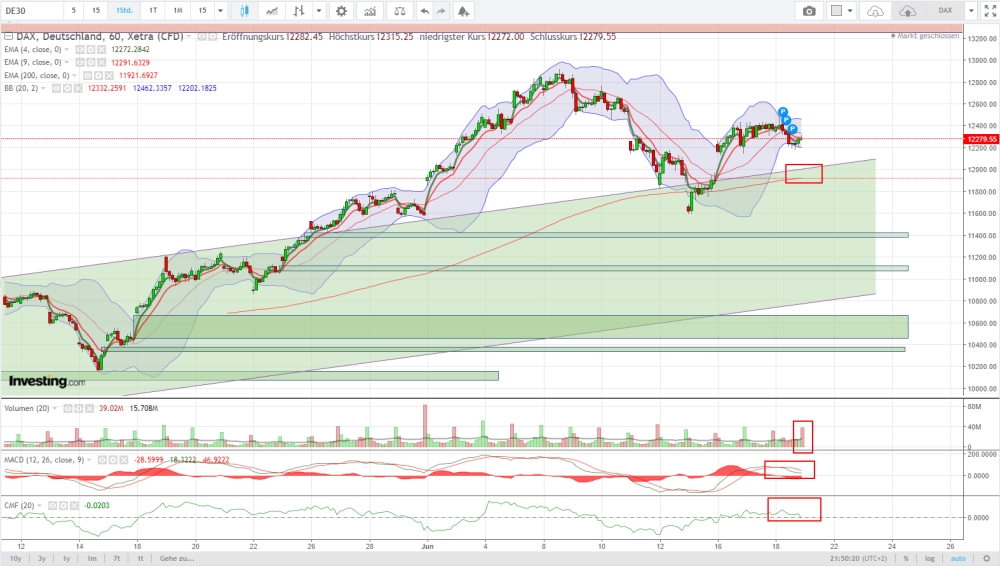Click the compare symbols scale icon
This screenshot has width=1000, height=566.
pyautogui.click(x=400, y=11)
